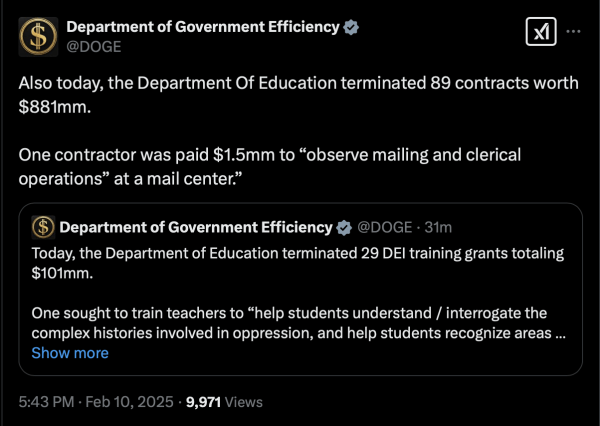Click the main post text about 89 contracts

click(x=298, y=95)
